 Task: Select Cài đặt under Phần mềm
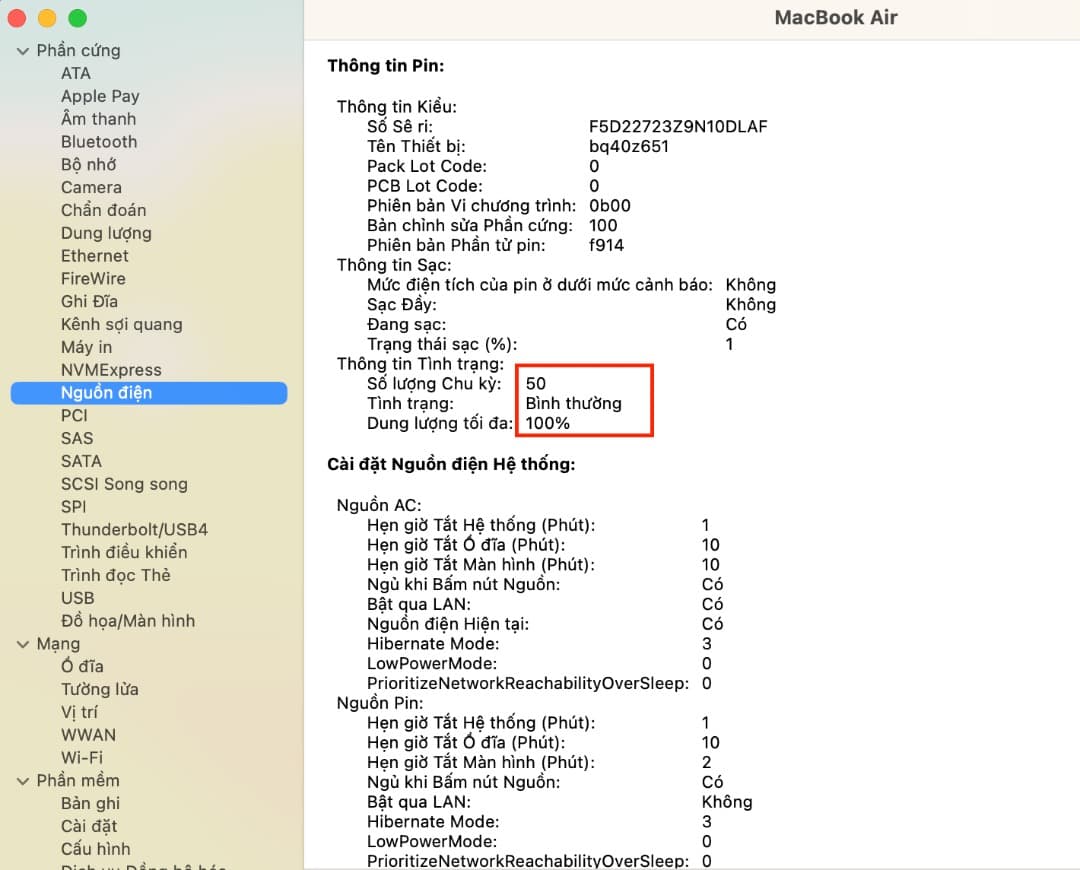(x=90, y=826)
